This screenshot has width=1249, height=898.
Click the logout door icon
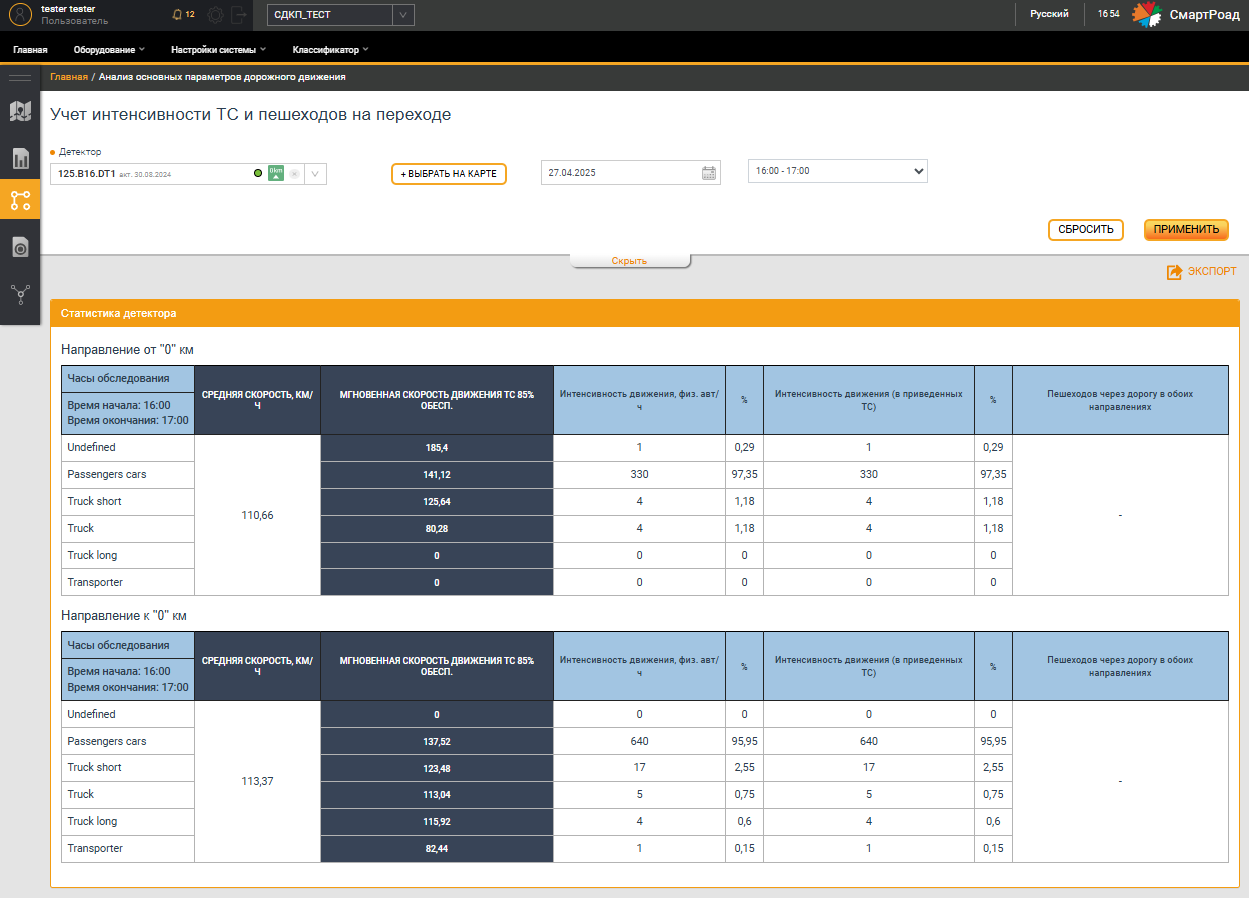238,15
